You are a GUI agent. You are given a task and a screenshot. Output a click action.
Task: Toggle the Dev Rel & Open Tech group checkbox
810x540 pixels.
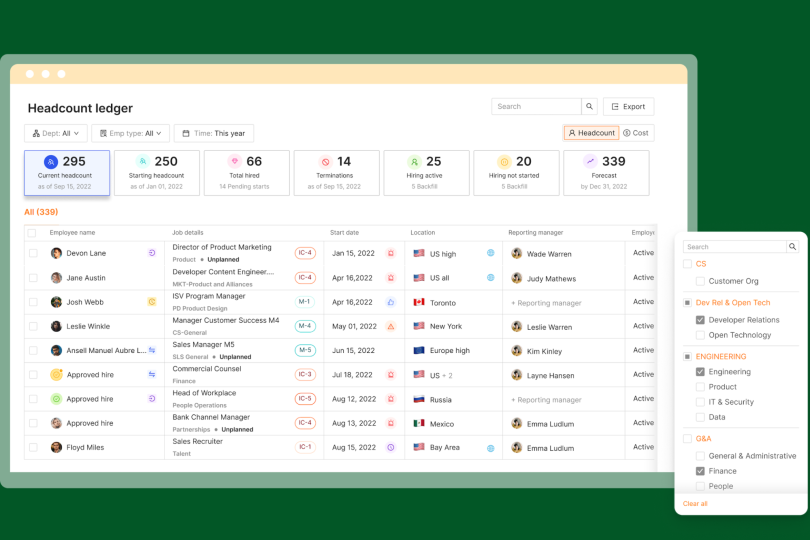[687, 303]
